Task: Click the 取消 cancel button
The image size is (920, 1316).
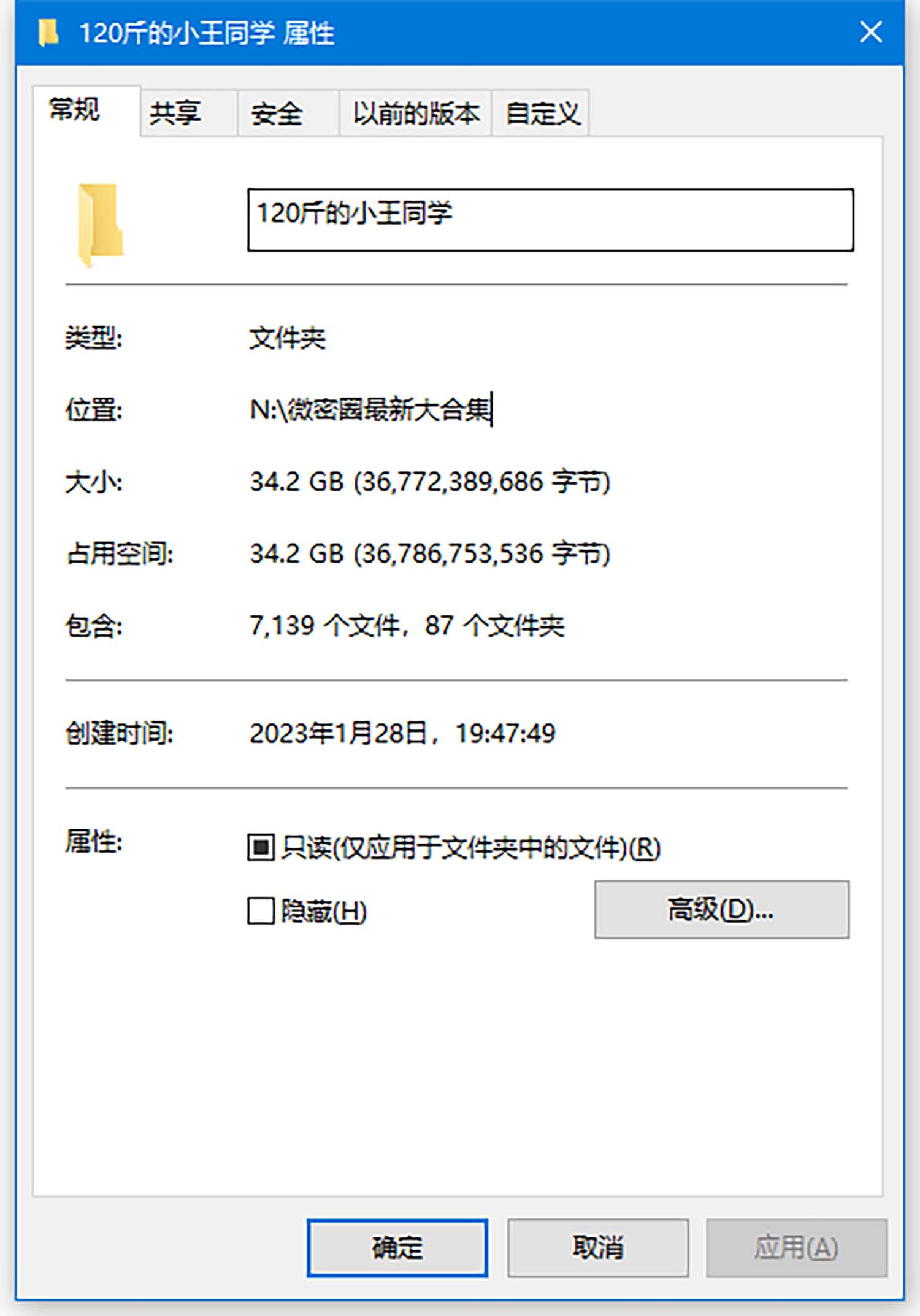Action: coord(598,1248)
